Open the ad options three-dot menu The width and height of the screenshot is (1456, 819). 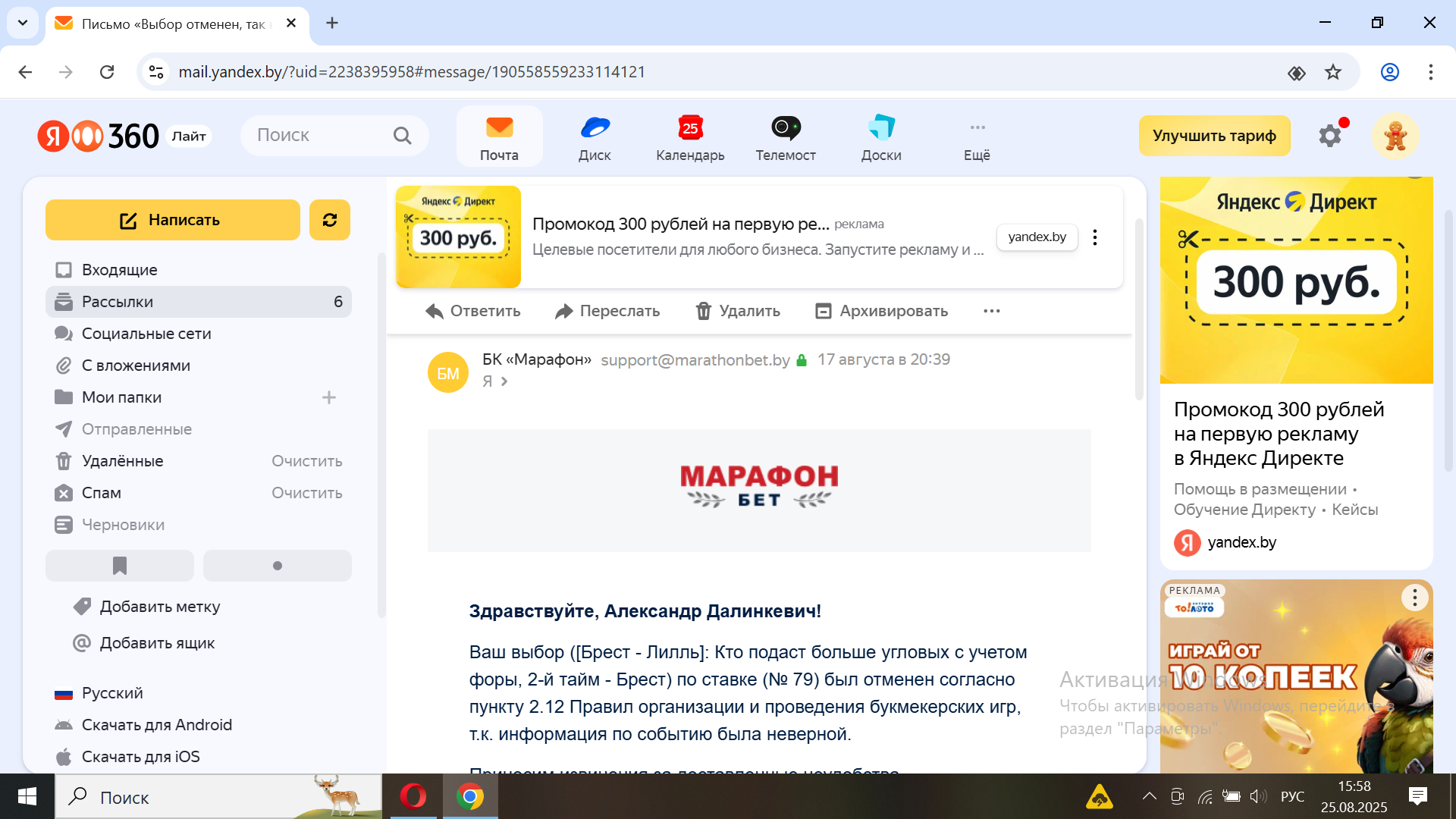1095,237
